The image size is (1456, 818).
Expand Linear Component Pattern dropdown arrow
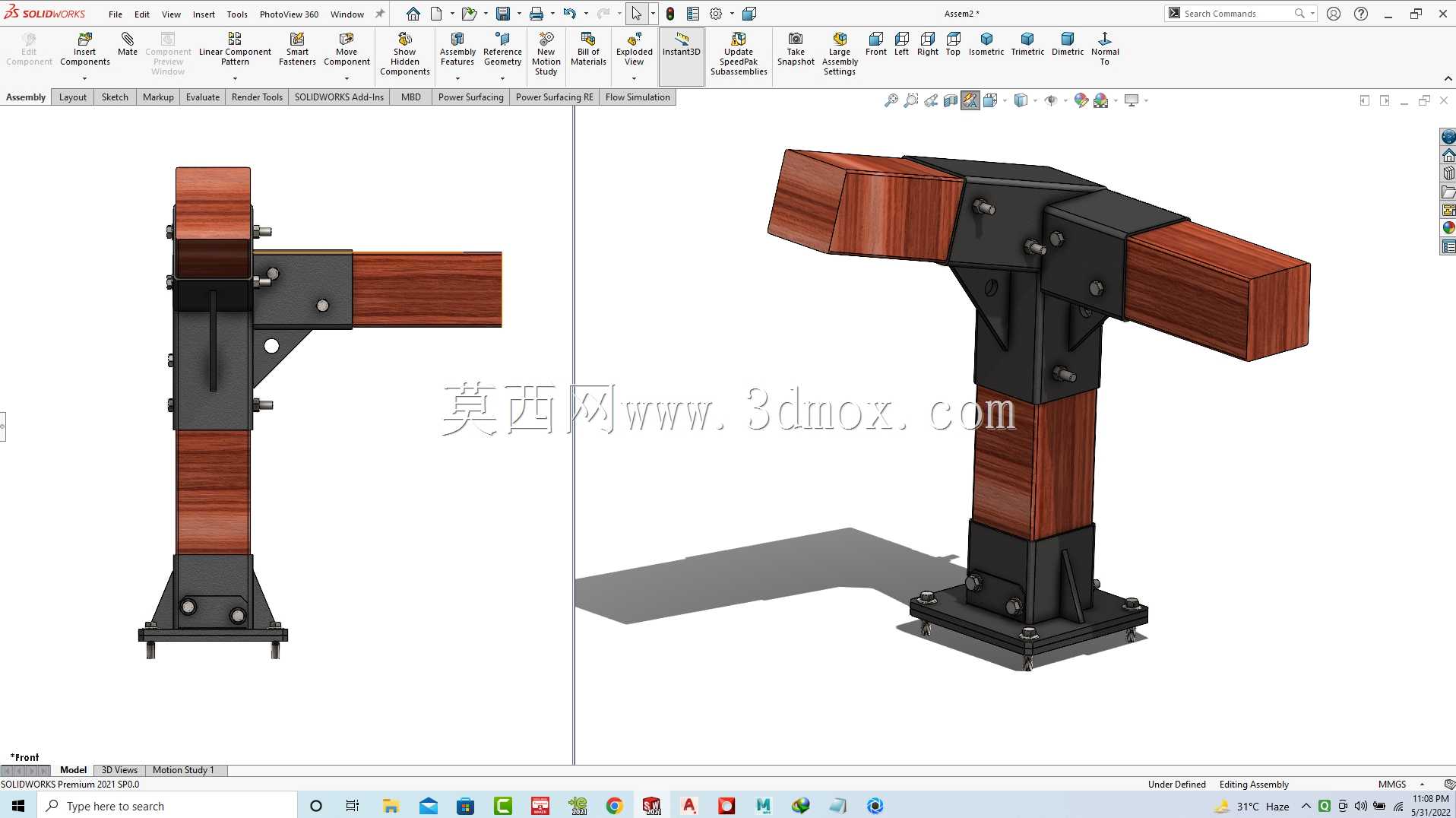pyautogui.click(x=235, y=78)
